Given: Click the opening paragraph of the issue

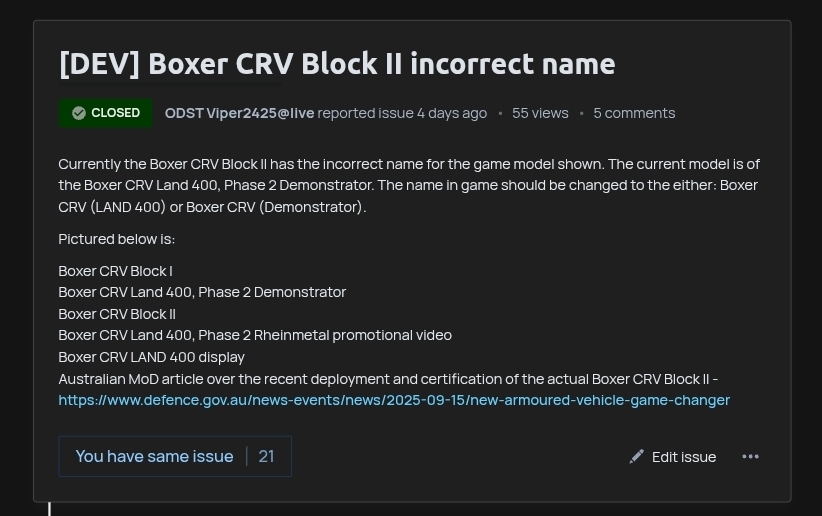Looking at the screenshot, I should click(x=408, y=185).
